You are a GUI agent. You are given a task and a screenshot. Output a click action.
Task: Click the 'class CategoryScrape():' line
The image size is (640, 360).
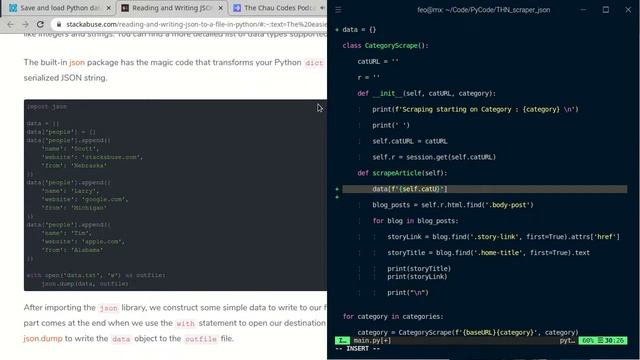pos(386,45)
